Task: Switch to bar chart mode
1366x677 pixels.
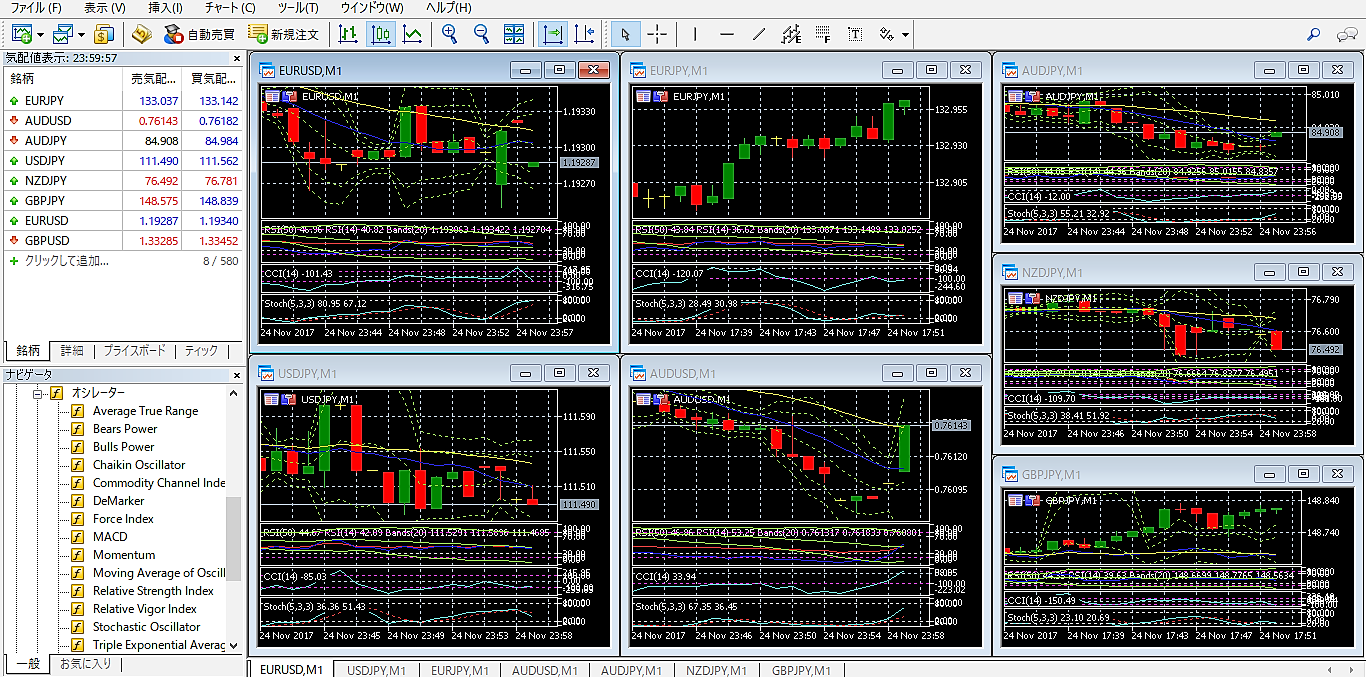Action: click(348, 34)
